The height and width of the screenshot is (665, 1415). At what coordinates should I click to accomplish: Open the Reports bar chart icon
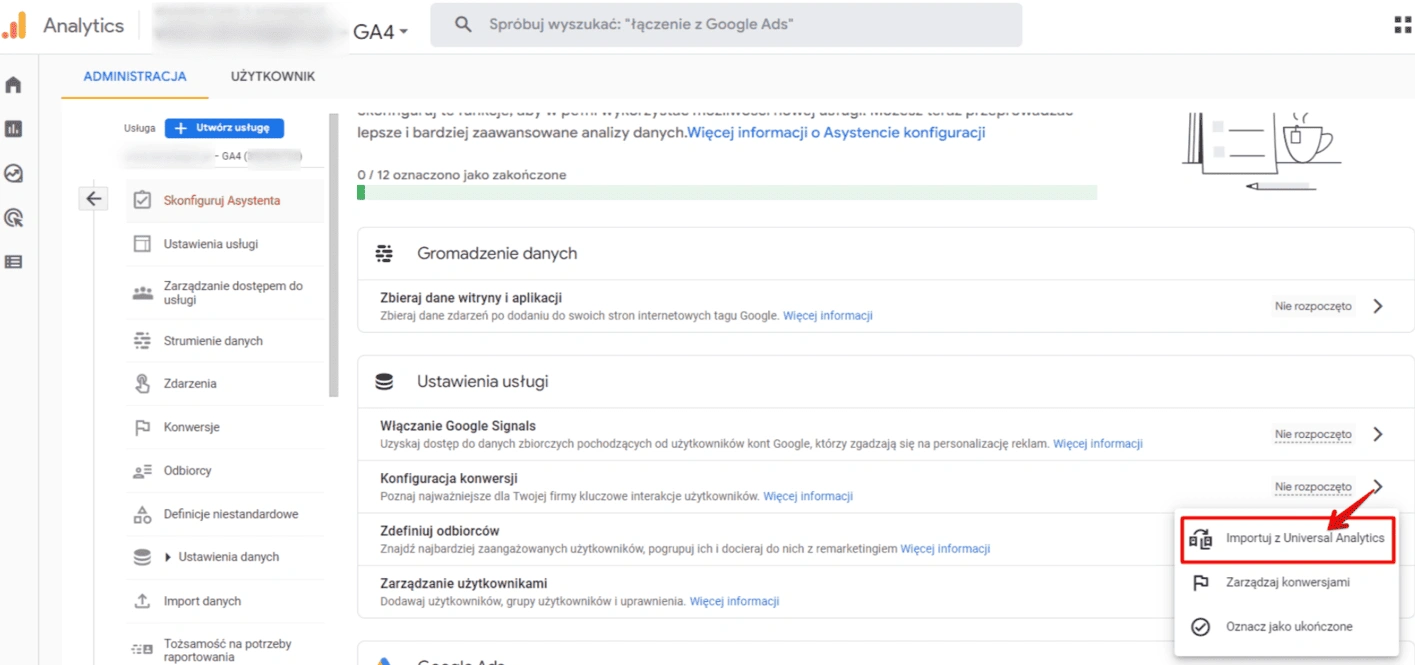(14, 129)
